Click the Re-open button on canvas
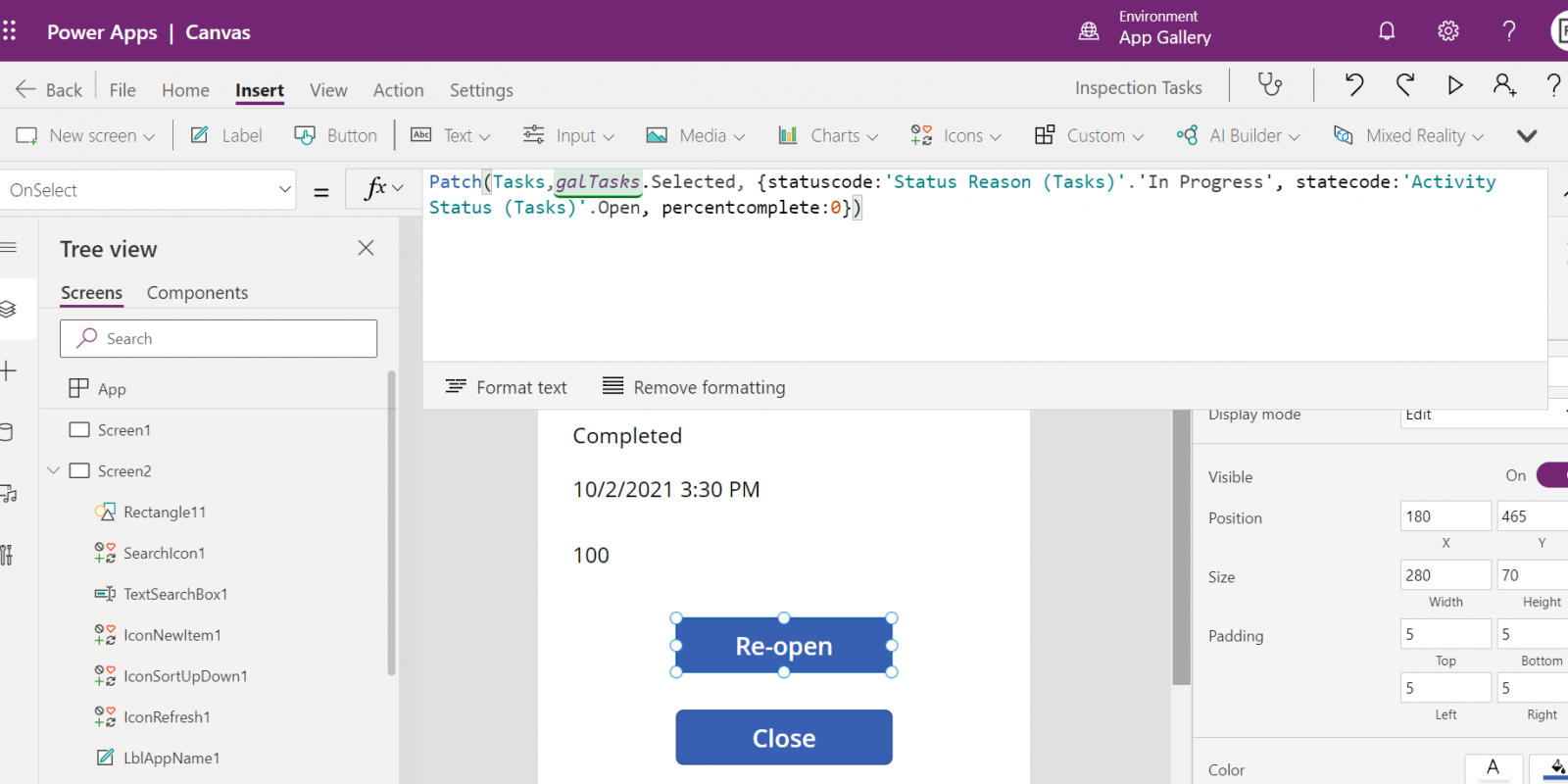Viewport: 1568px width, 784px height. coord(784,645)
